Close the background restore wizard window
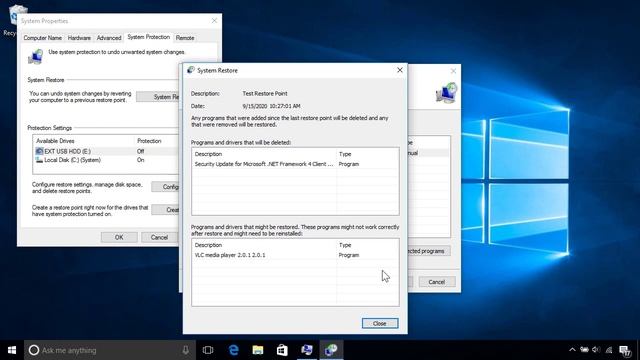The height and width of the screenshot is (360, 640). pyautogui.click(x=453, y=71)
